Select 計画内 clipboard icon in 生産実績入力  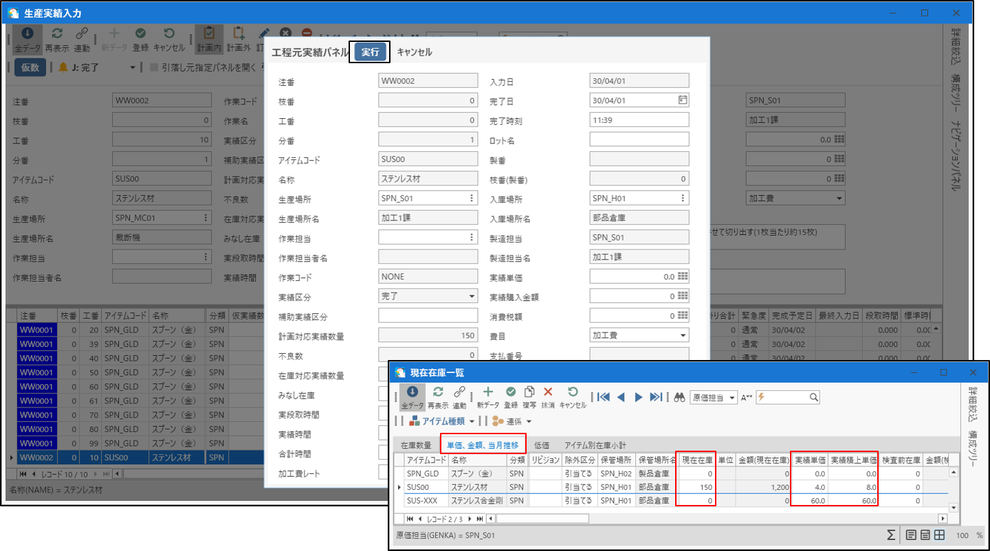pyautogui.click(x=209, y=33)
